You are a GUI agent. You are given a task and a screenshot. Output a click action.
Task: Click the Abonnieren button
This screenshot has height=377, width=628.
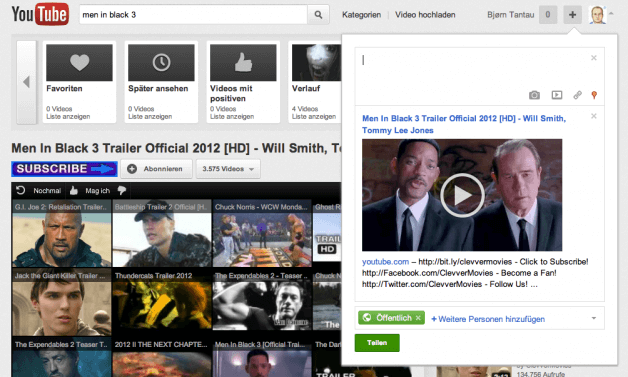coord(157,169)
